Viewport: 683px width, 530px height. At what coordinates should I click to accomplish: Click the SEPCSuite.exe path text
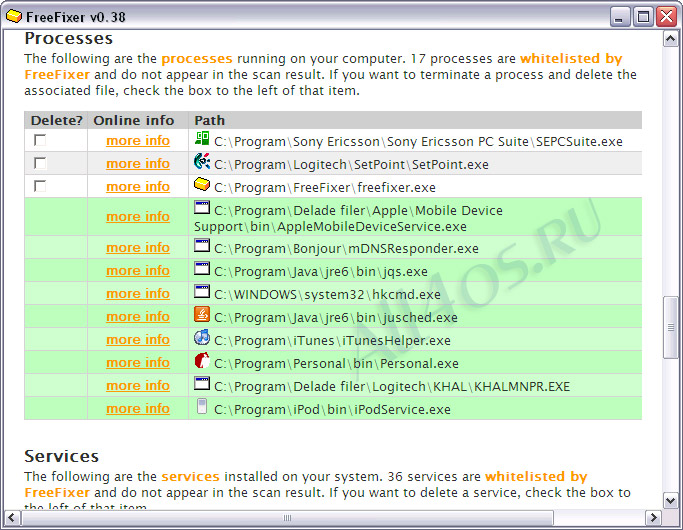418,142
